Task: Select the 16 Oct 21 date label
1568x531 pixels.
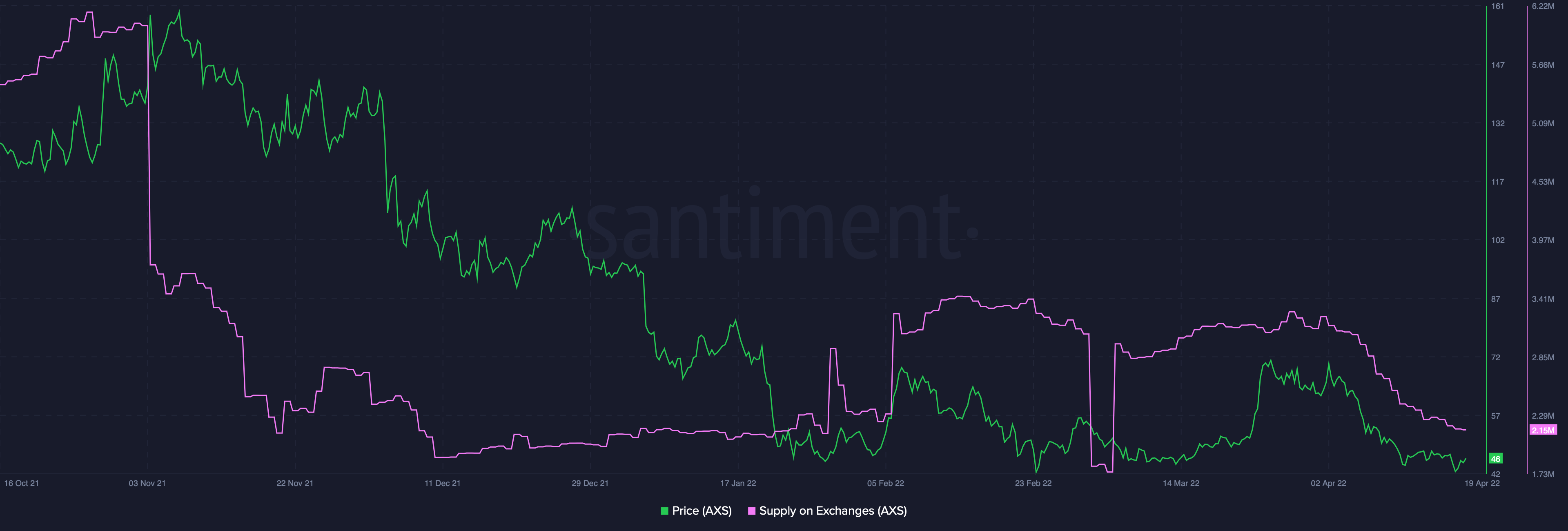Action: point(21,484)
